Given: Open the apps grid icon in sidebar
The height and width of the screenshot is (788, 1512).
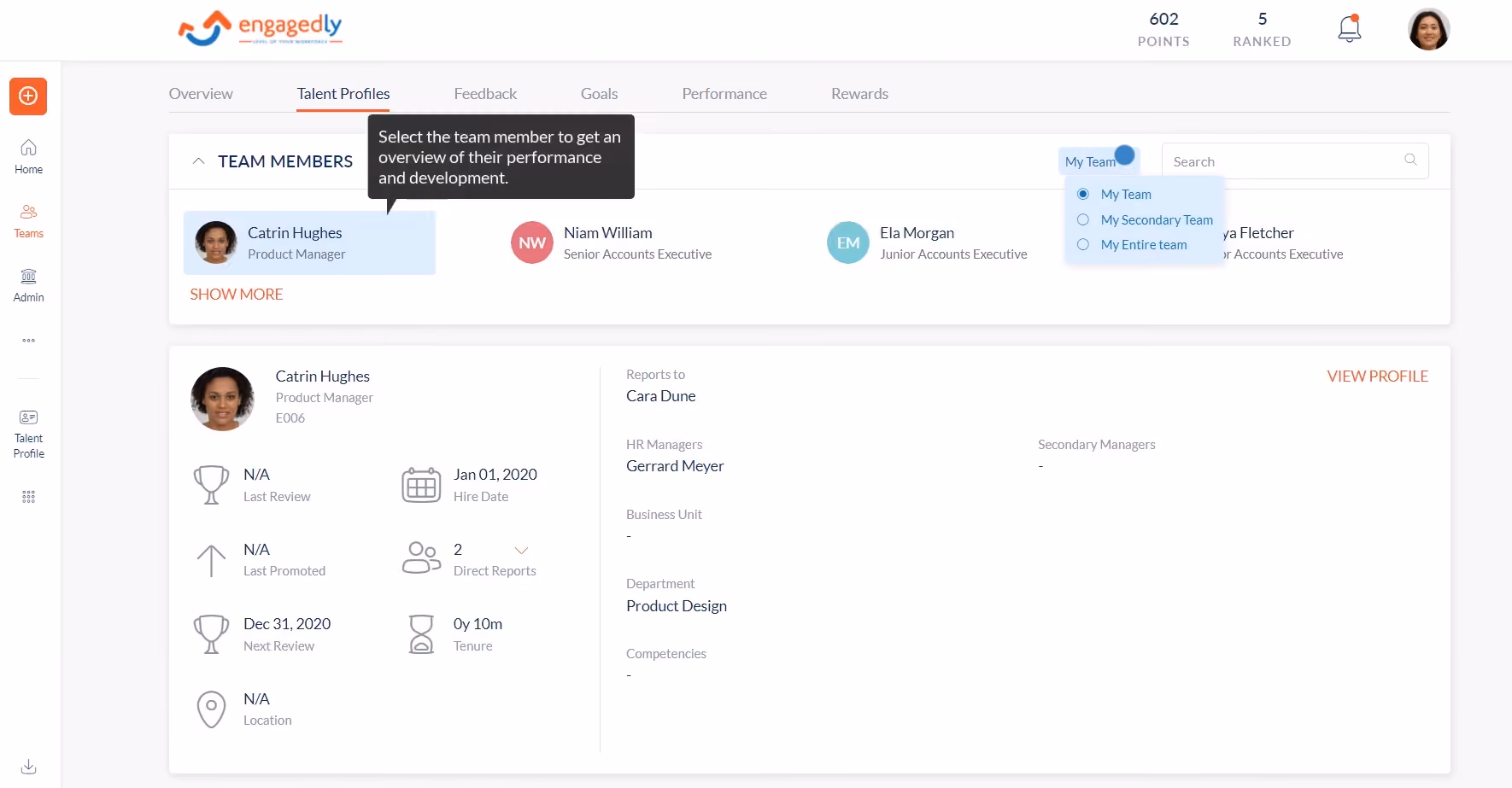Looking at the screenshot, I should (x=28, y=497).
